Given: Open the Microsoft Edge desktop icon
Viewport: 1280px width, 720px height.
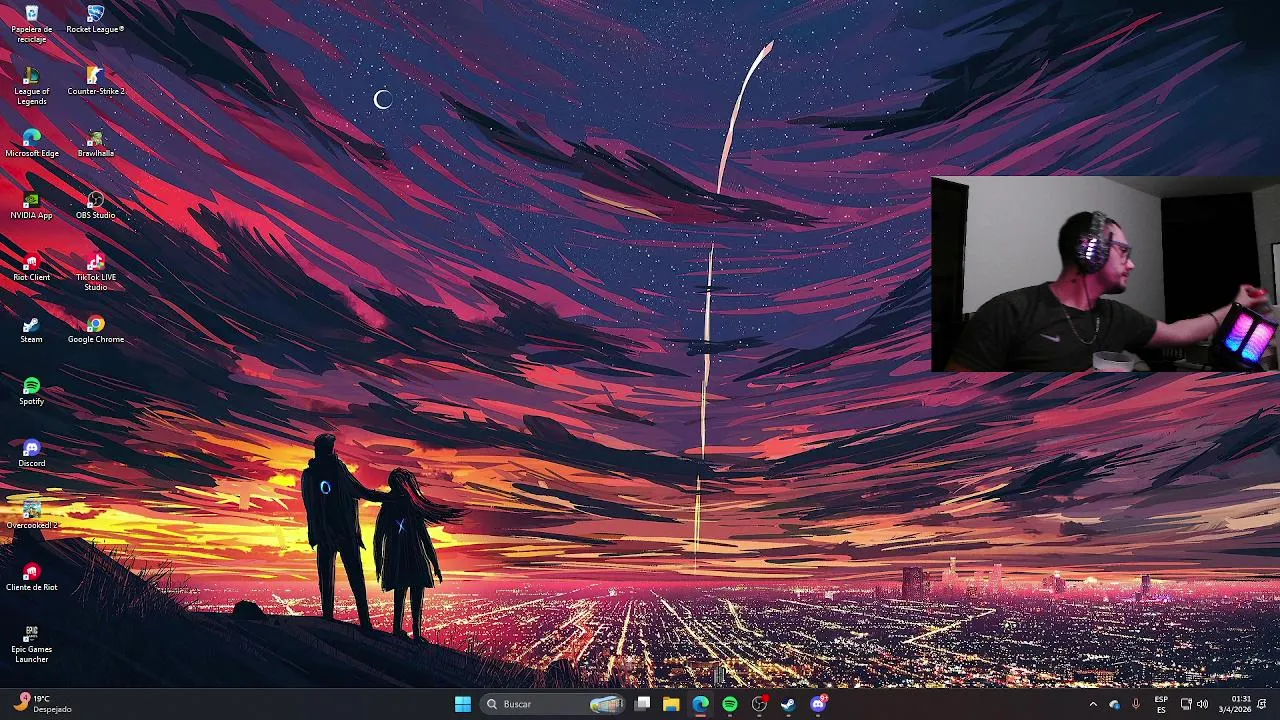Looking at the screenshot, I should click(31, 143).
